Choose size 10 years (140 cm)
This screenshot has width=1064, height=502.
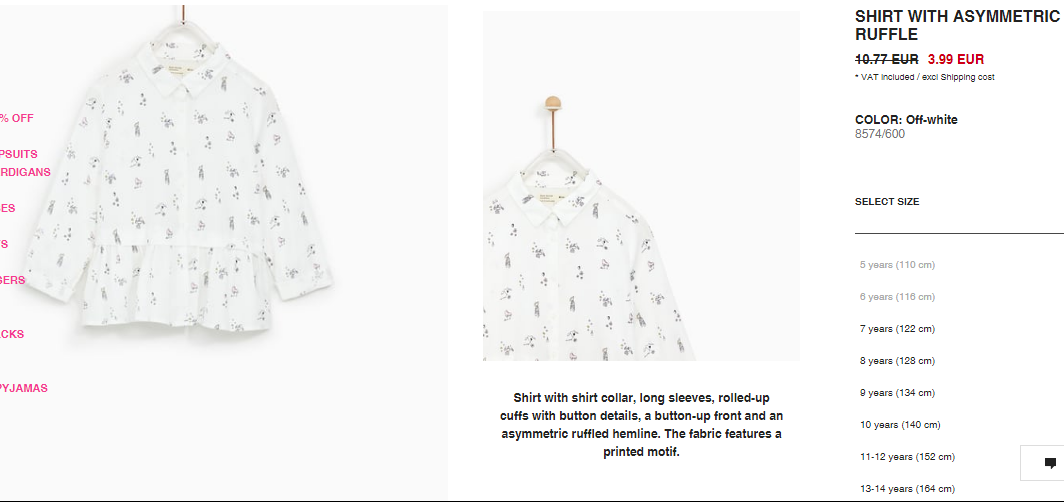(900, 425)
